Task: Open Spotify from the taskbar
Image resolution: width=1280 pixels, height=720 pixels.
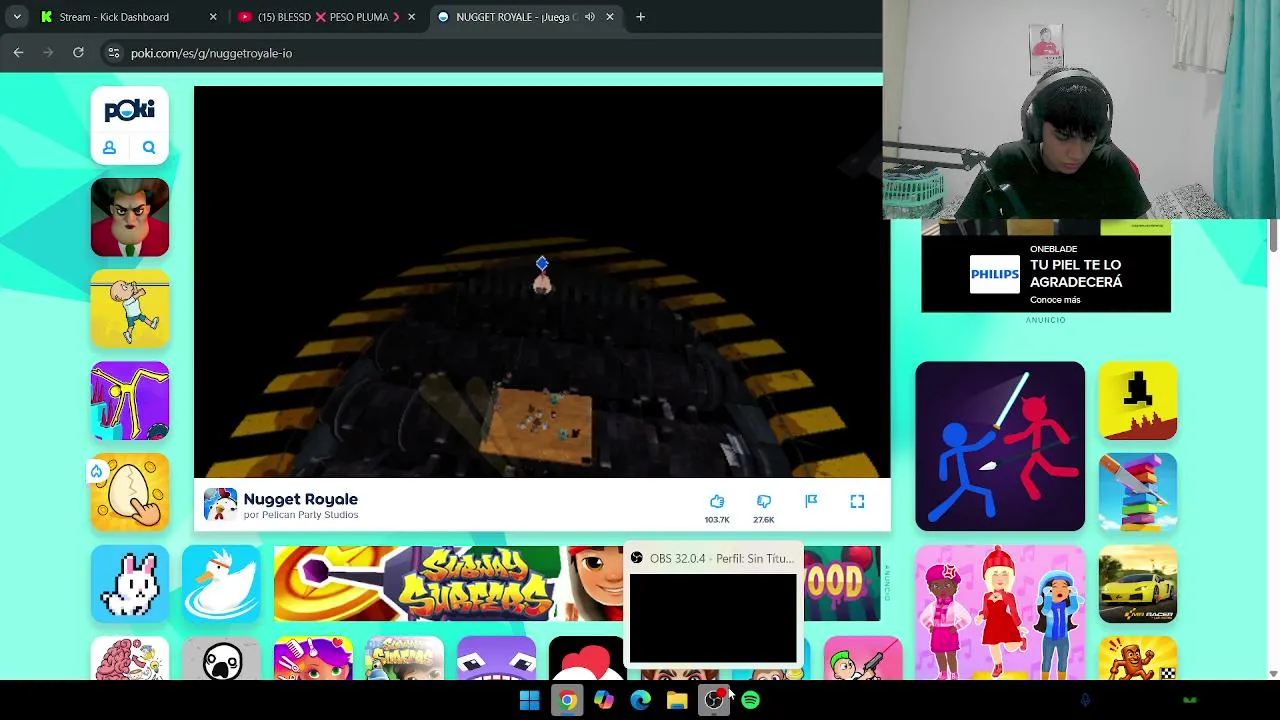Action: (x=751, y=701)
